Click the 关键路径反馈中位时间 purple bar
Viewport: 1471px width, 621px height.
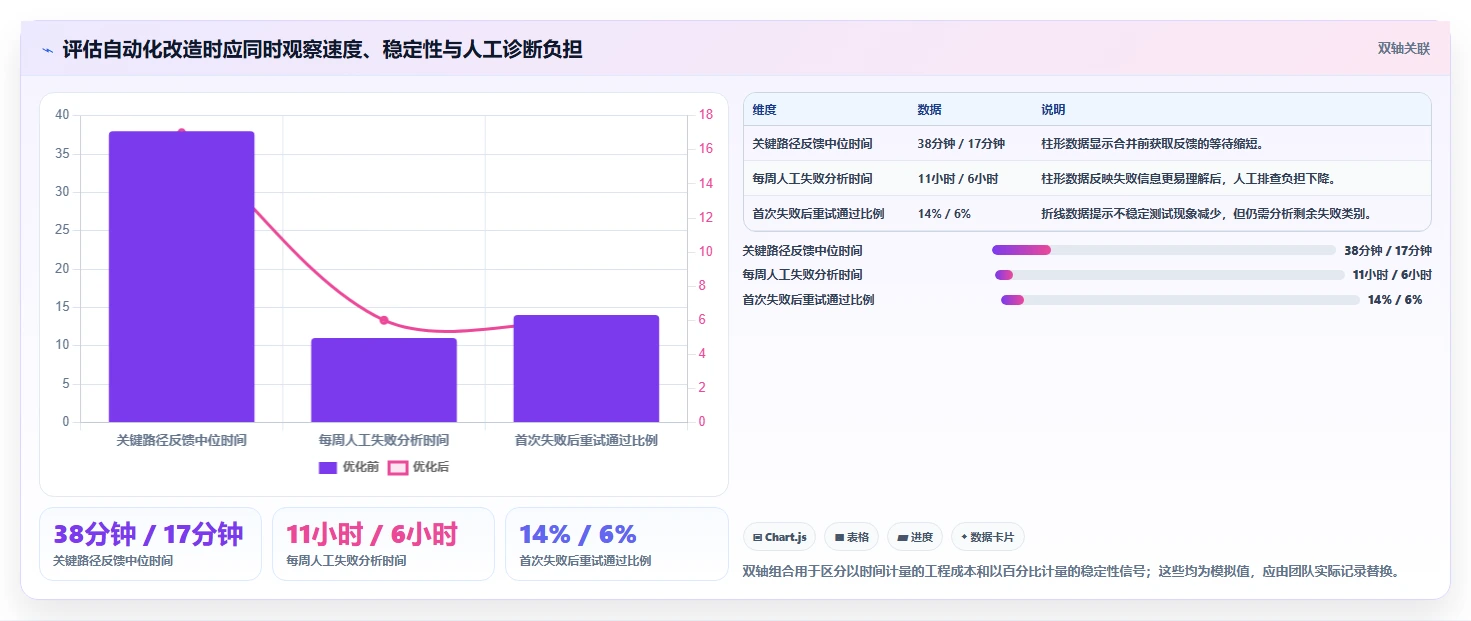click(181, 276)
